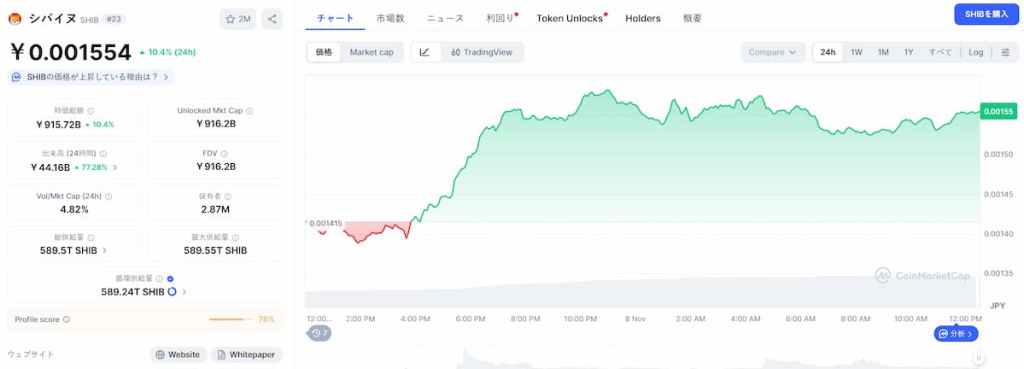This screenshot has height=369, width=1024.
Task: Open the ニュース tab
Action: coord(445,18)
